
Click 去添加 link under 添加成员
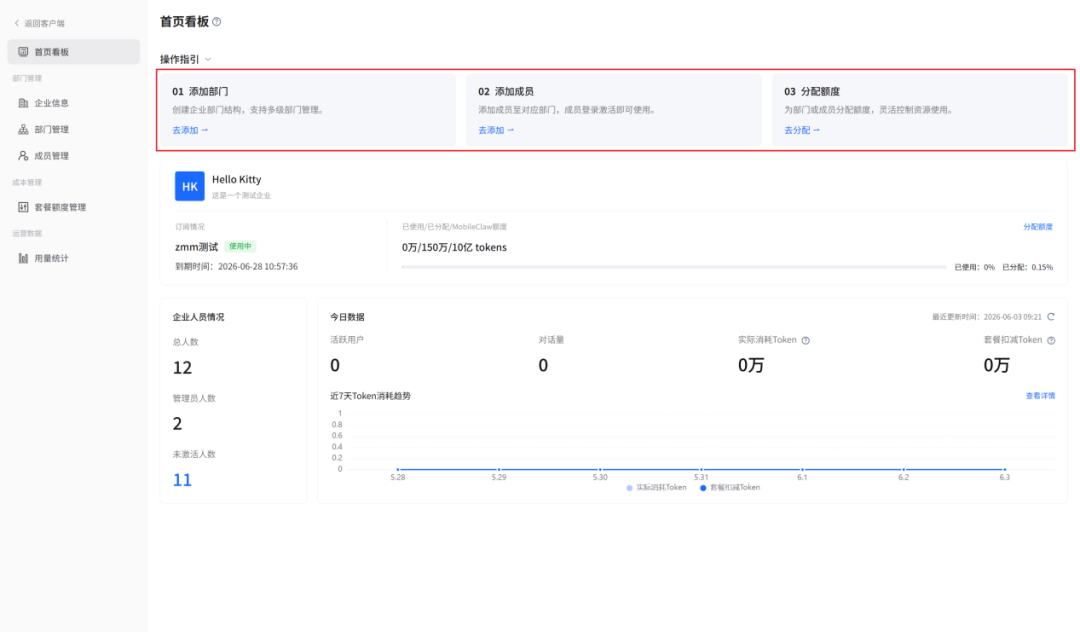coord(496,130)
